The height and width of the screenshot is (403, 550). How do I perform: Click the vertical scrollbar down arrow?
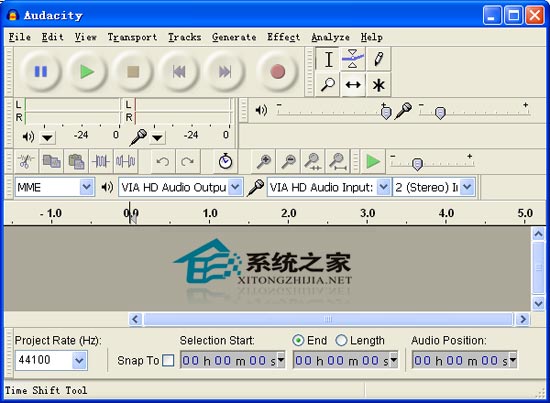(x=538, y=303)
